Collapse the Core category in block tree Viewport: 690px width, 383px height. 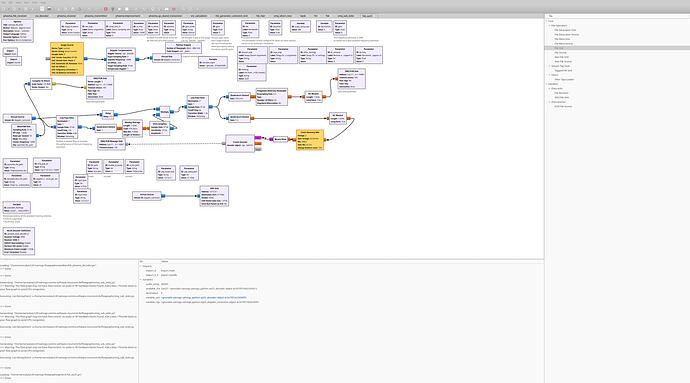tap(547, 21)
